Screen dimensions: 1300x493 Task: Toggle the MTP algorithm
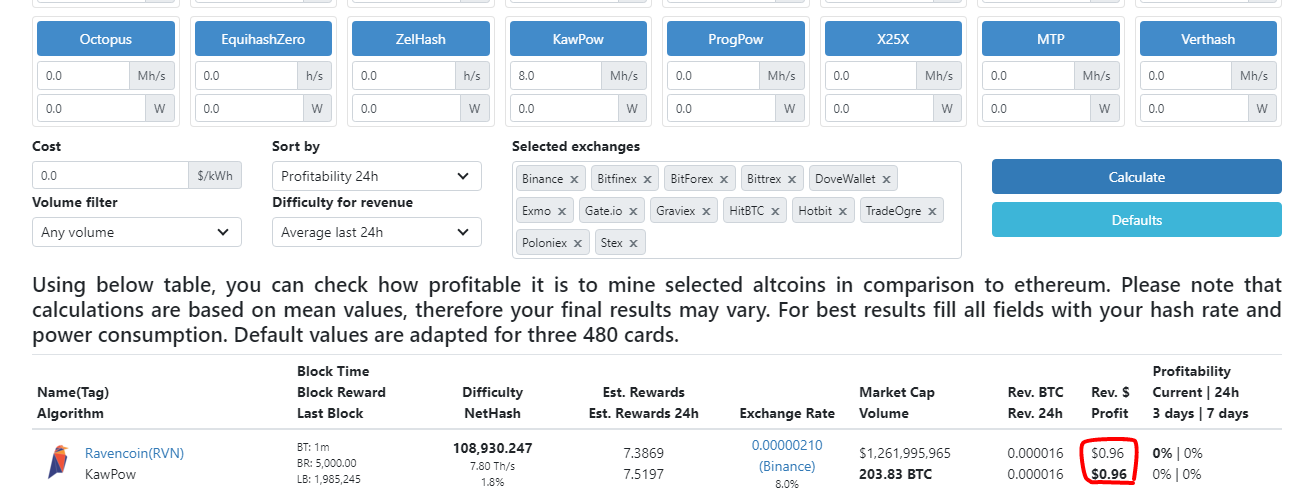[x=1051, y=40]
